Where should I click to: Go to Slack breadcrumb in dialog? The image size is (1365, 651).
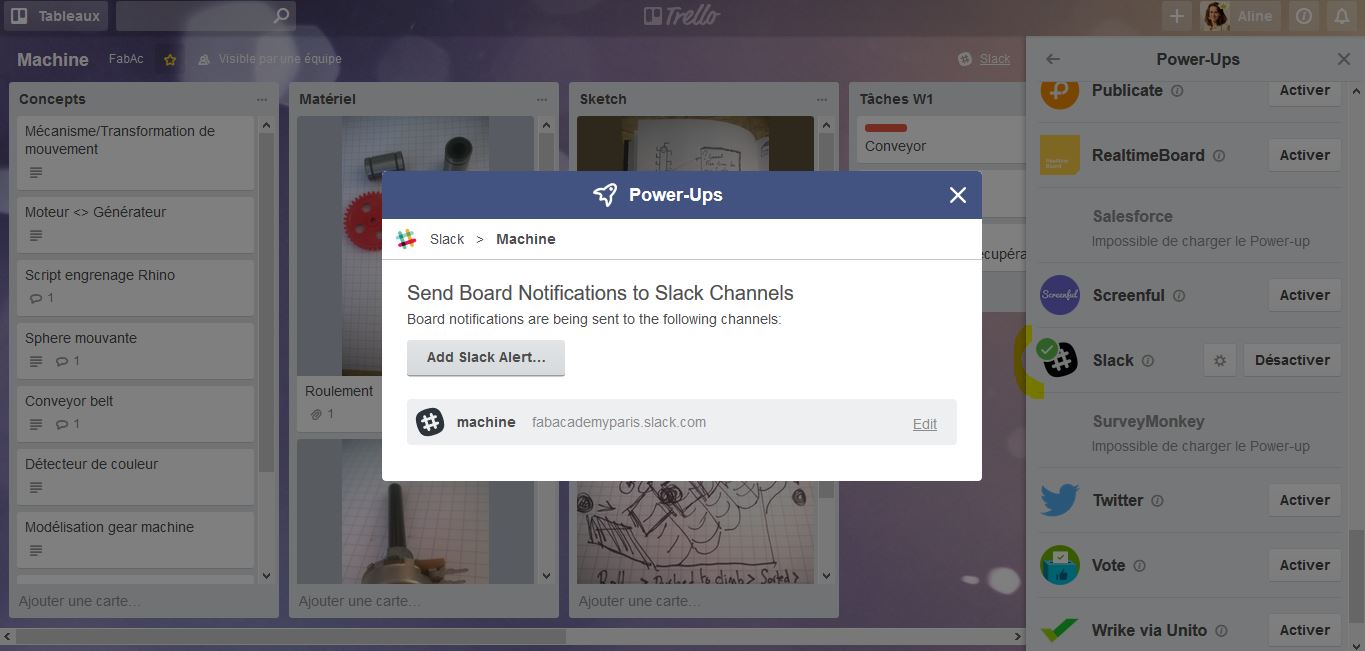coord(447,239)
